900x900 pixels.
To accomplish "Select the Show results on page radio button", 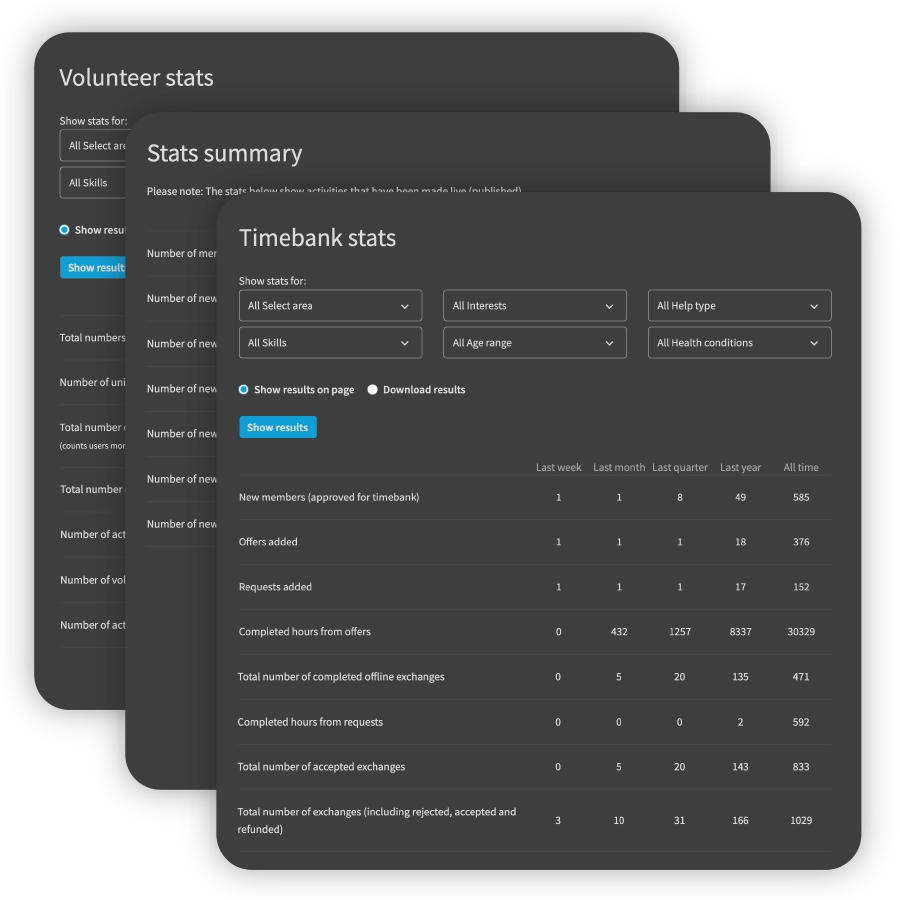I will coord(245,390).
